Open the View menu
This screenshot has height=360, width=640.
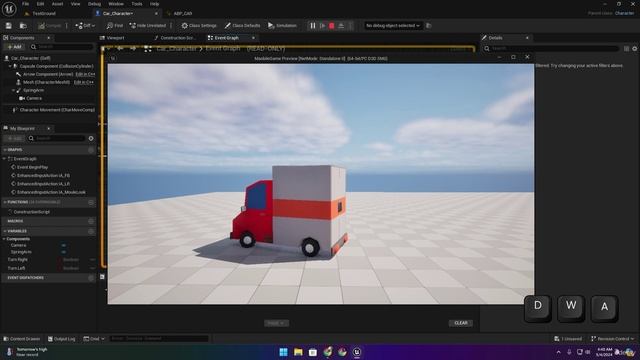click(x=76, y=4)
